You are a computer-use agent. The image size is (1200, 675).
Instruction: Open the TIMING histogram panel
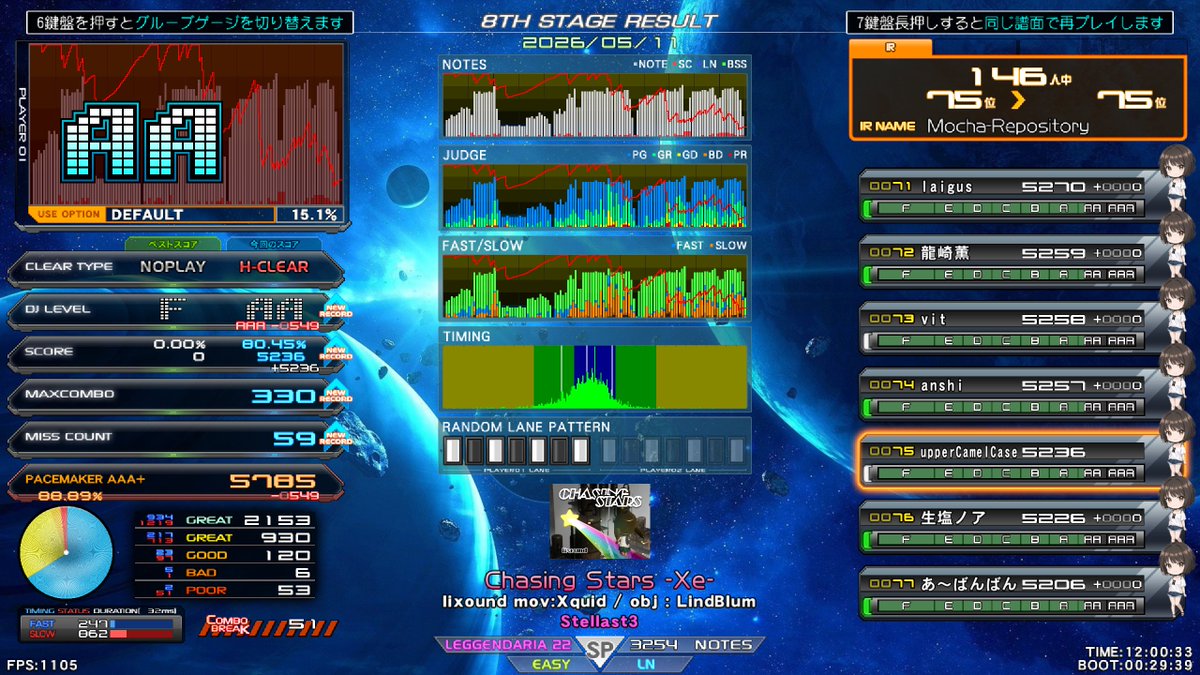point(595,368)
